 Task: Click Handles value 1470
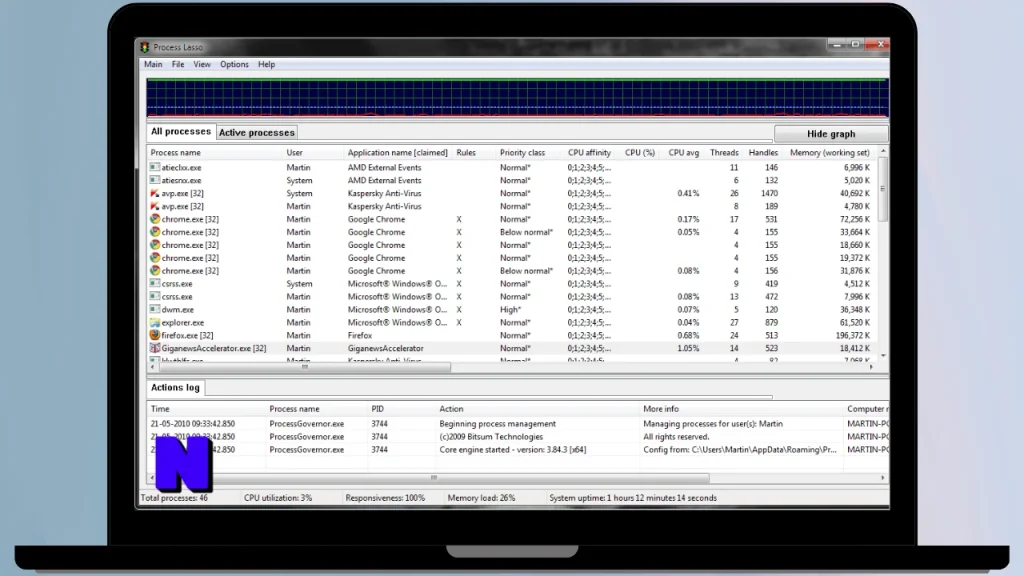(769, 193)
